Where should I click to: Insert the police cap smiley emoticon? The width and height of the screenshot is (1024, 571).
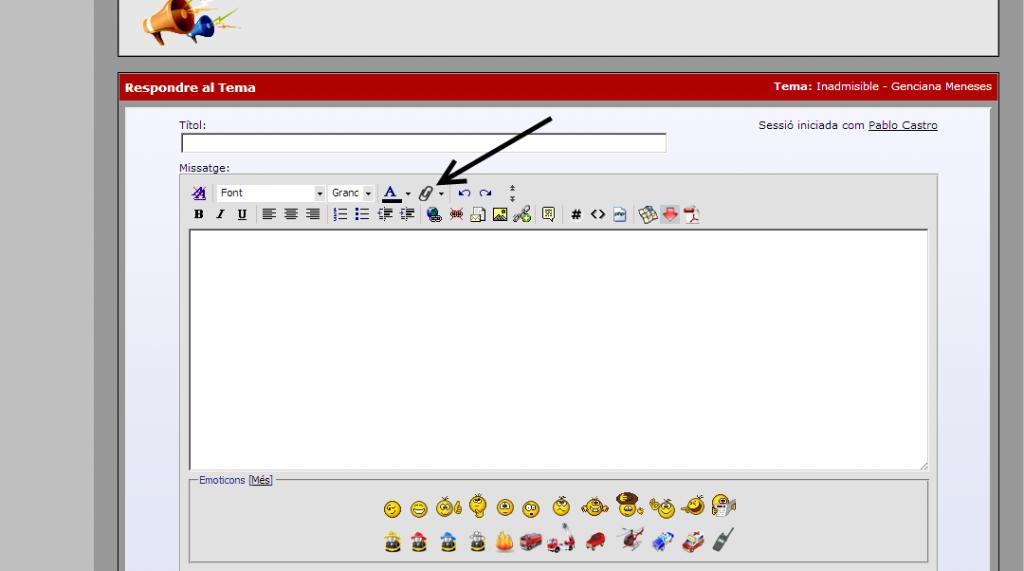point(629,504)
